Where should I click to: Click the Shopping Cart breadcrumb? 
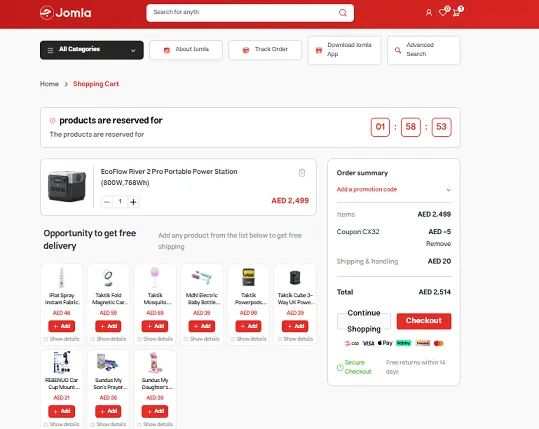point(96,84)
